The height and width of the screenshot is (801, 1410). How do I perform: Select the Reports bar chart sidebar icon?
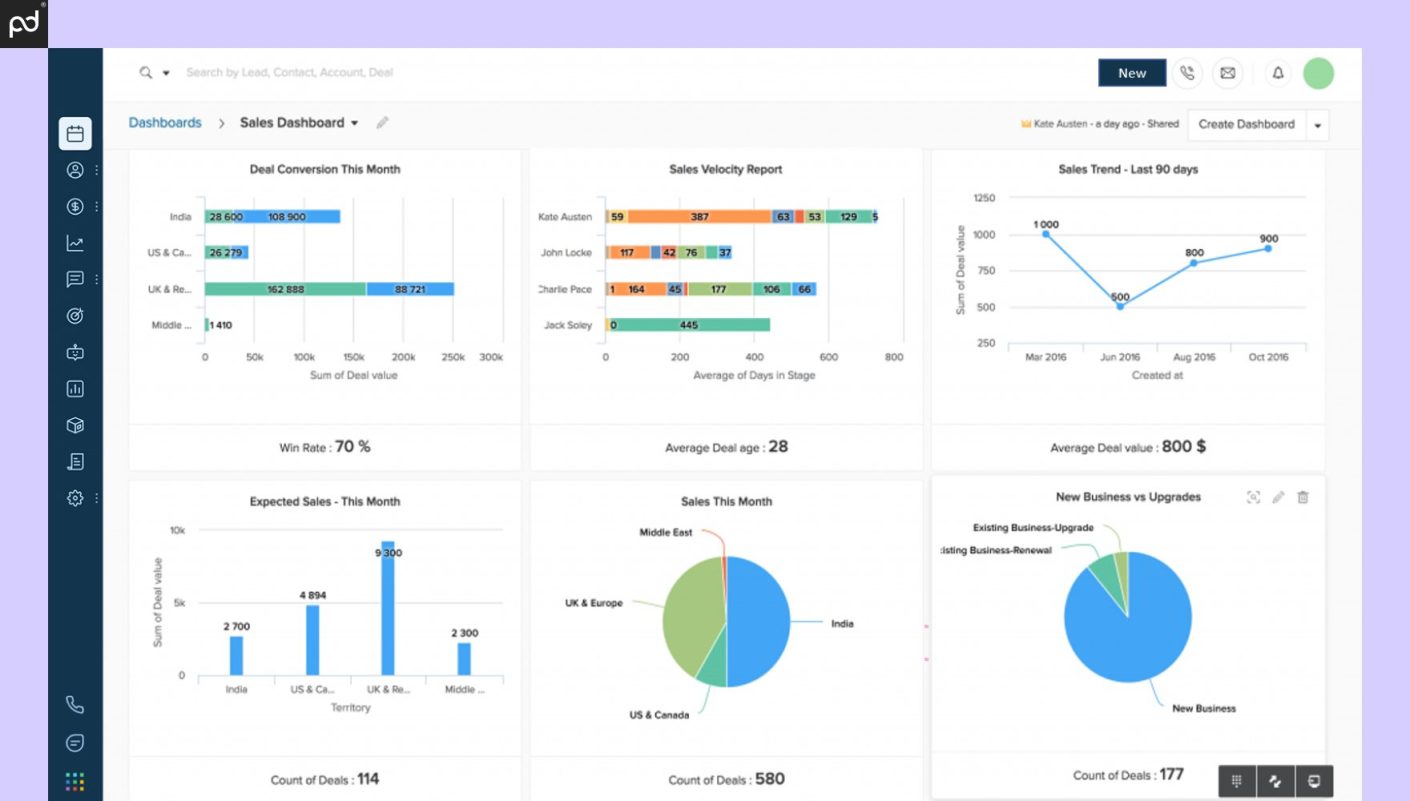(75, 388)
